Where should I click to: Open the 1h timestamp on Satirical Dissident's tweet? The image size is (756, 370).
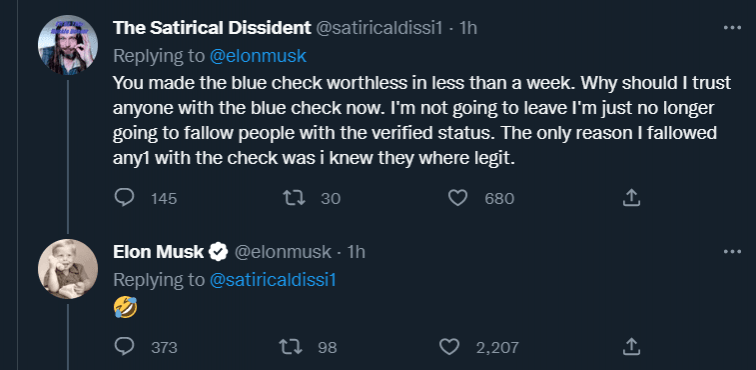click(x=469, y=28)
